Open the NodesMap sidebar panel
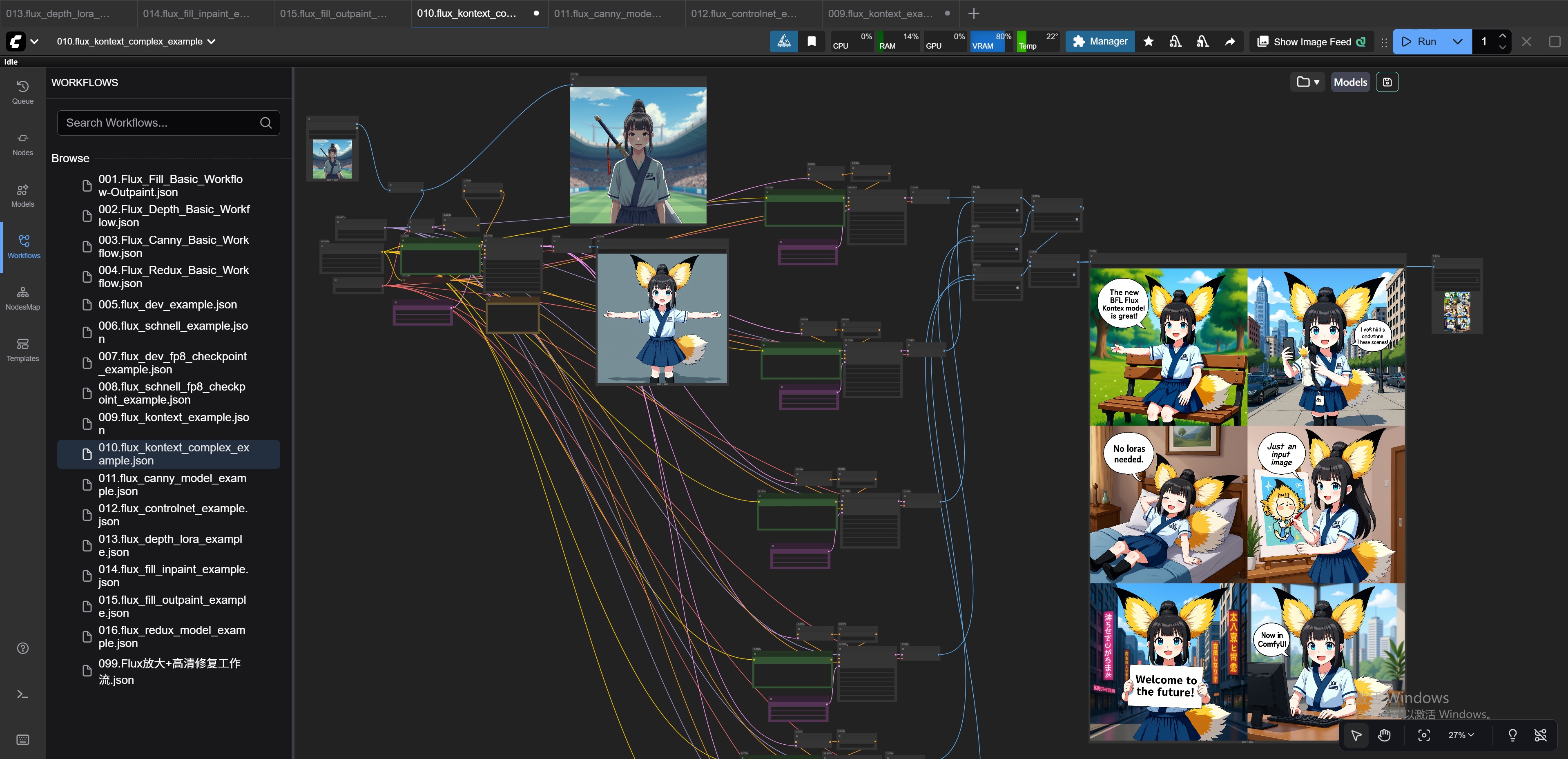 pyautogui.click(x=22, y=298)
